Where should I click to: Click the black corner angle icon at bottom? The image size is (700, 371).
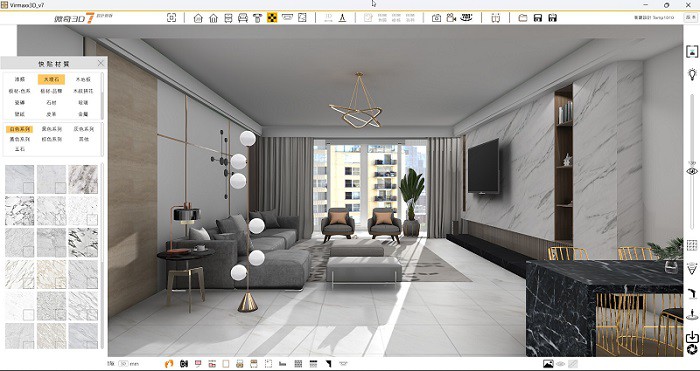329,364
